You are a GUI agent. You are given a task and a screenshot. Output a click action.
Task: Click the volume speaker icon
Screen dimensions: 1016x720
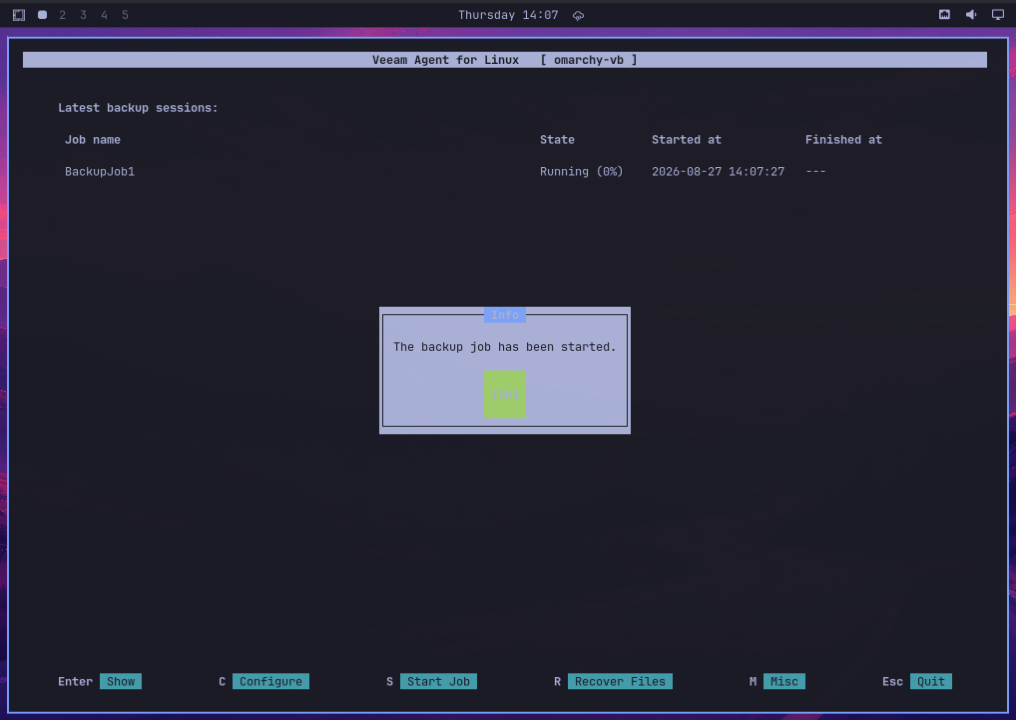[971, 14]
